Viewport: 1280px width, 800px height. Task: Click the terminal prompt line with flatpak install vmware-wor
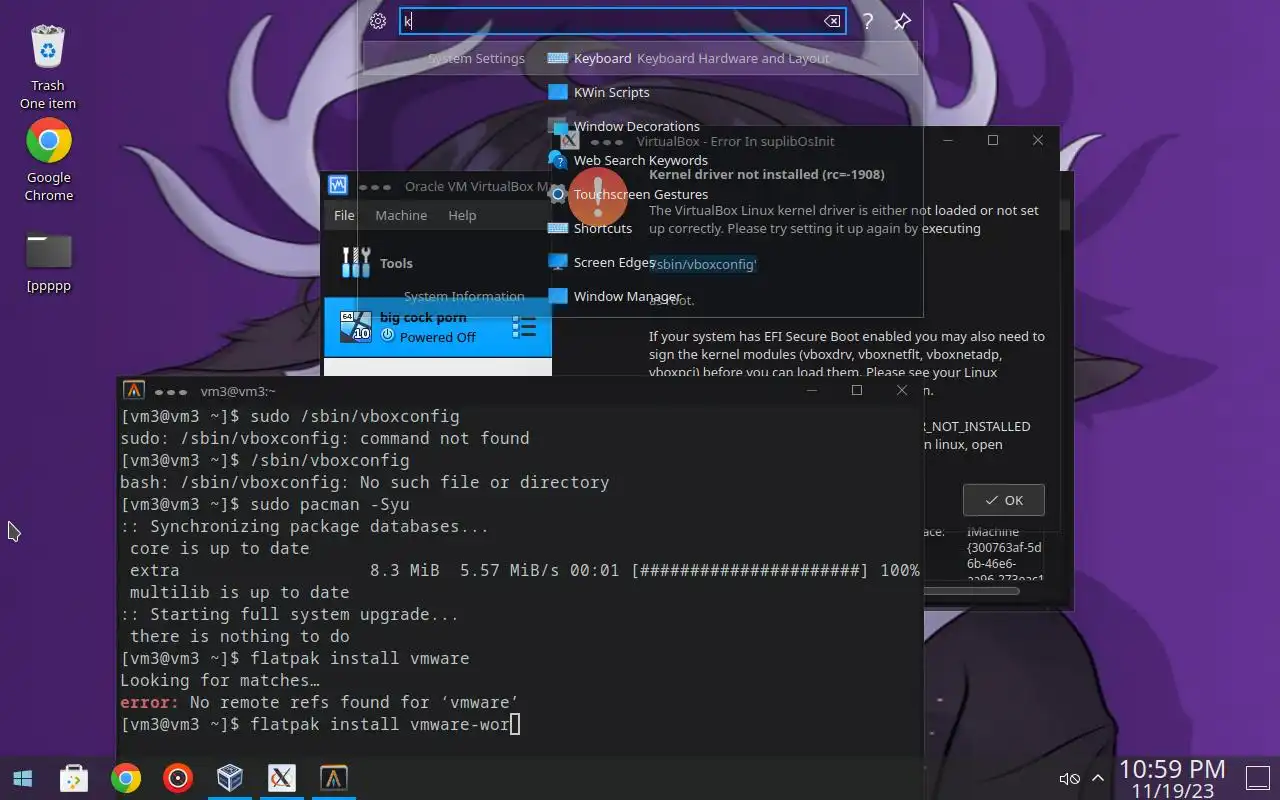pos(320,724)
